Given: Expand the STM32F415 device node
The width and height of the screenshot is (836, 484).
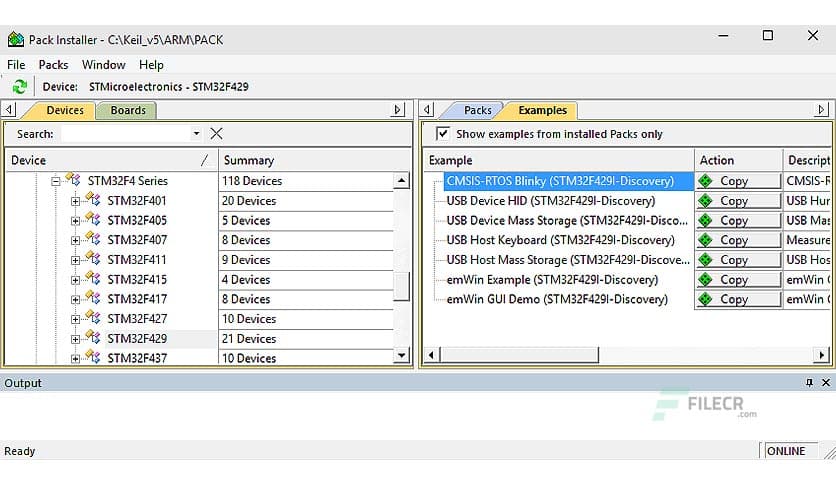Looking at the screenshot, I should point(76,280).
